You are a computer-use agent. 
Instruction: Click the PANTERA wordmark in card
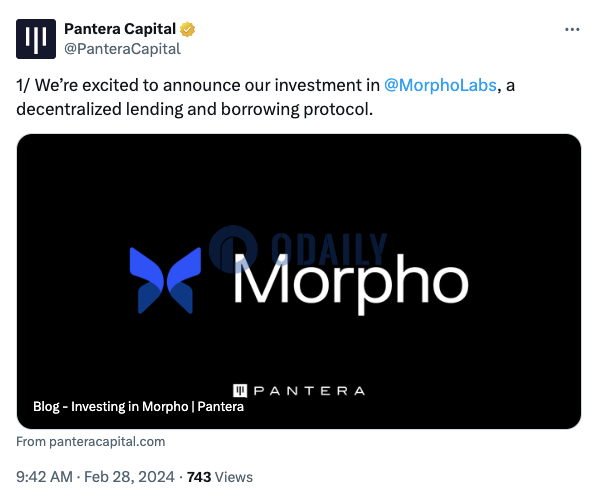pos(309,391)
